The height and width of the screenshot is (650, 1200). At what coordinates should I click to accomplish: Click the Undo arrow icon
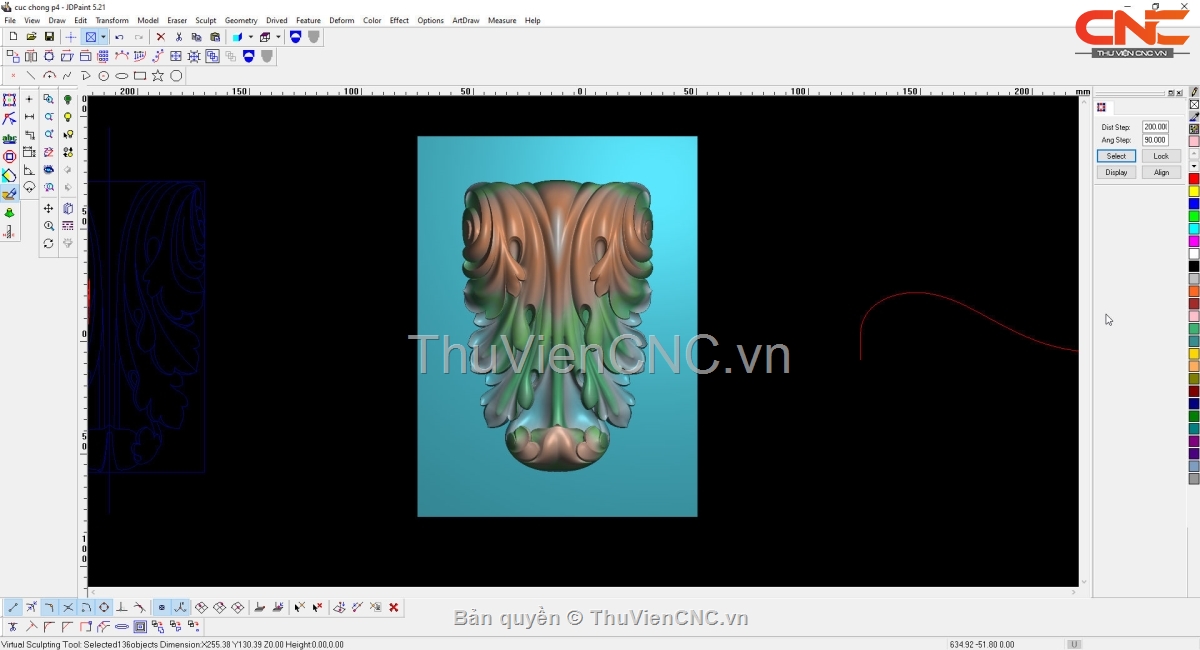[x=120, y=37]
